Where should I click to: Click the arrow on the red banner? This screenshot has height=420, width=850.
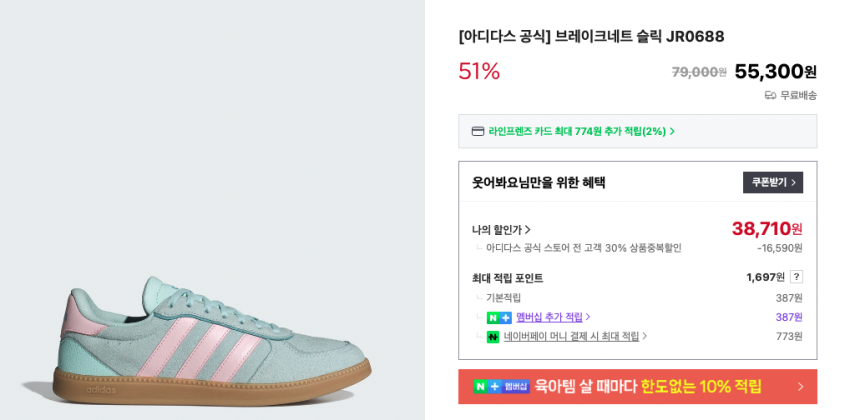[800, 387]
